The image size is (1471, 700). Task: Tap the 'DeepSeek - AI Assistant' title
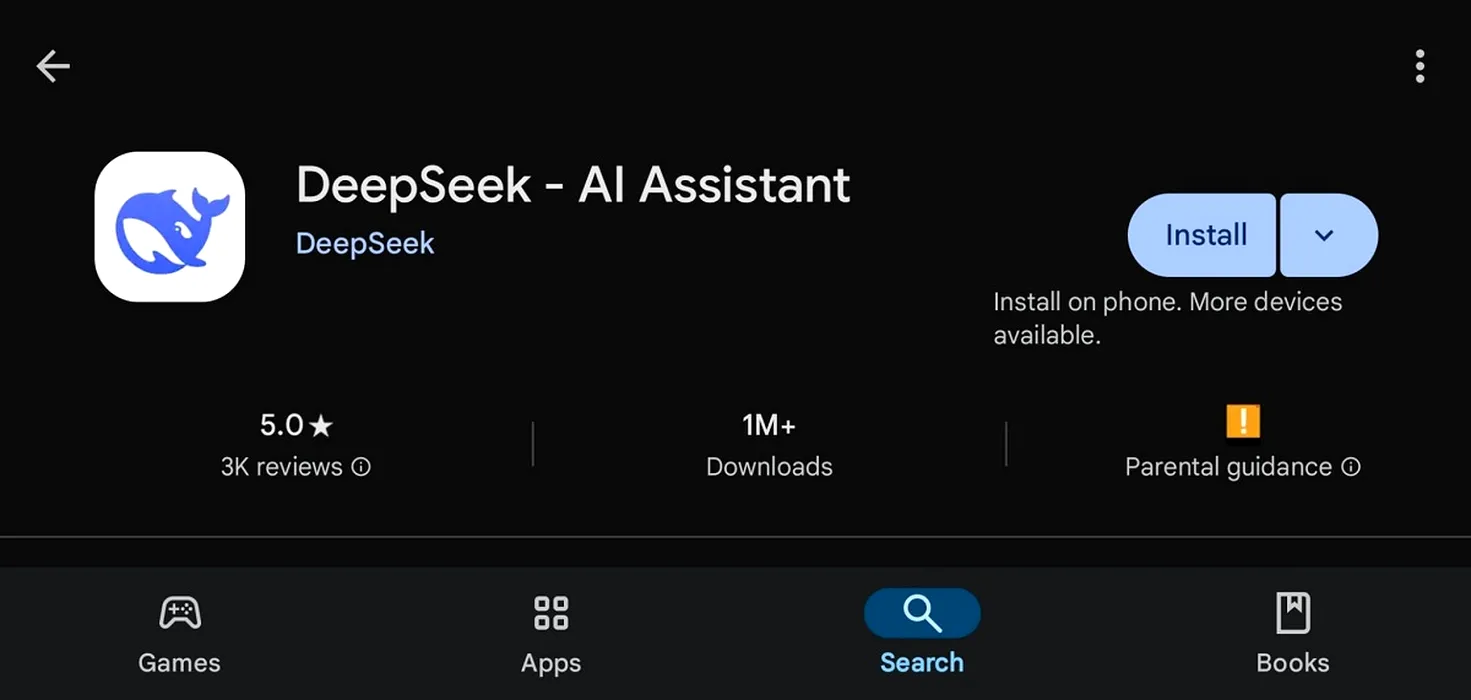point(573,185)
